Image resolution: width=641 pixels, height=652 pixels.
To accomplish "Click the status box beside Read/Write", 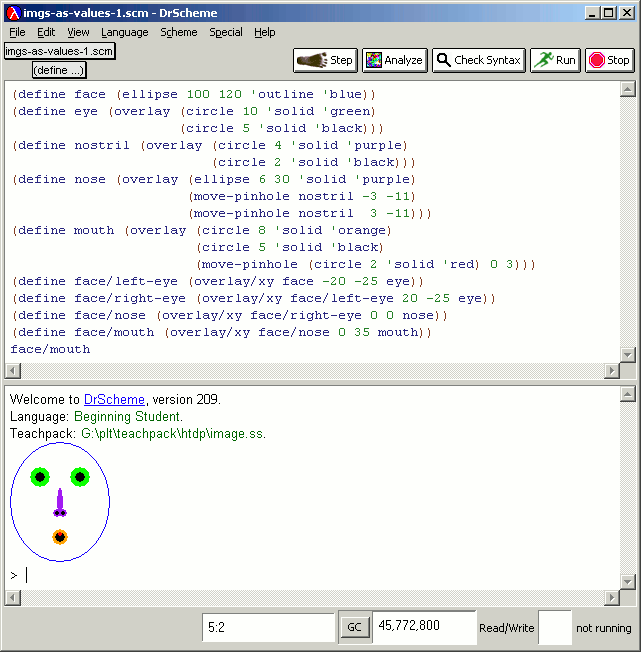I will click(555, 627).
